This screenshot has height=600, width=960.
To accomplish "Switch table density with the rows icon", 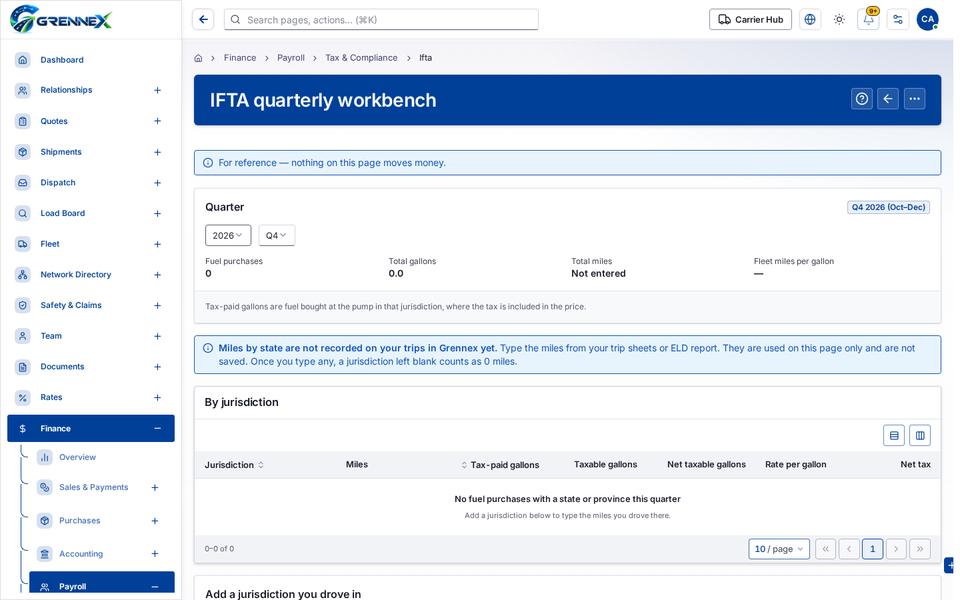I will pos(894,435).
